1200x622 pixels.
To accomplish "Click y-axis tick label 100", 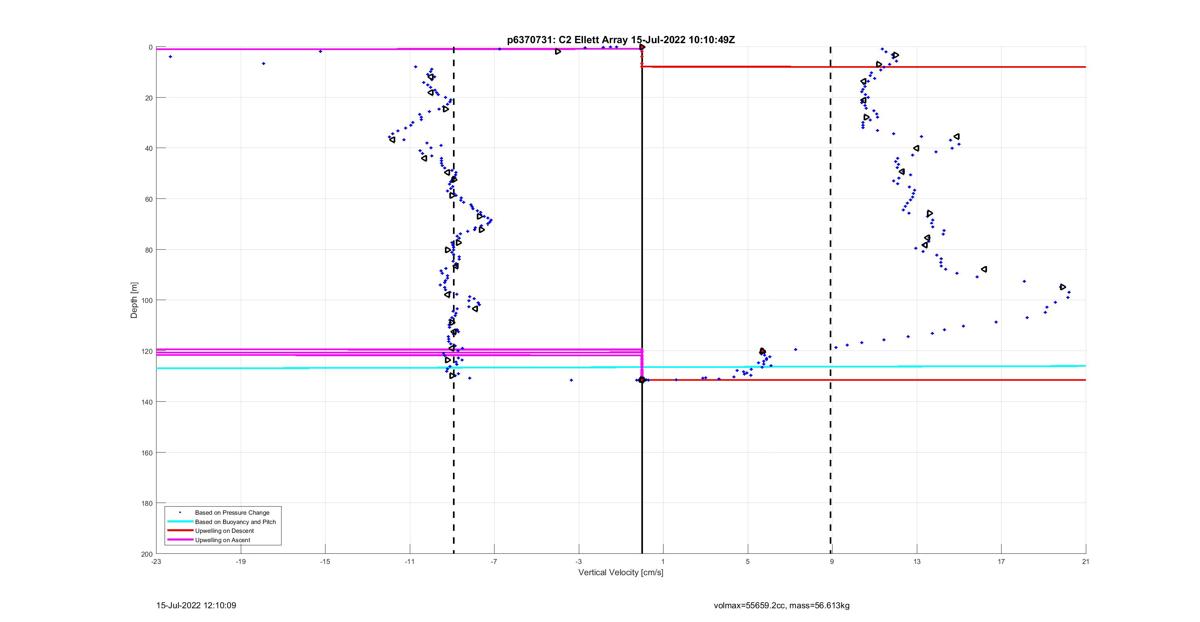I will point(147,300).
